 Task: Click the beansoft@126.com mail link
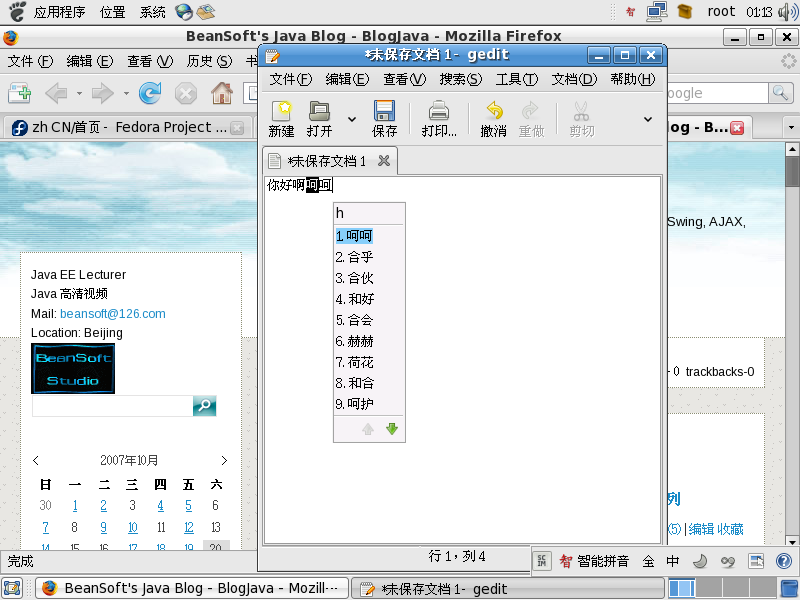click(113, 314)
